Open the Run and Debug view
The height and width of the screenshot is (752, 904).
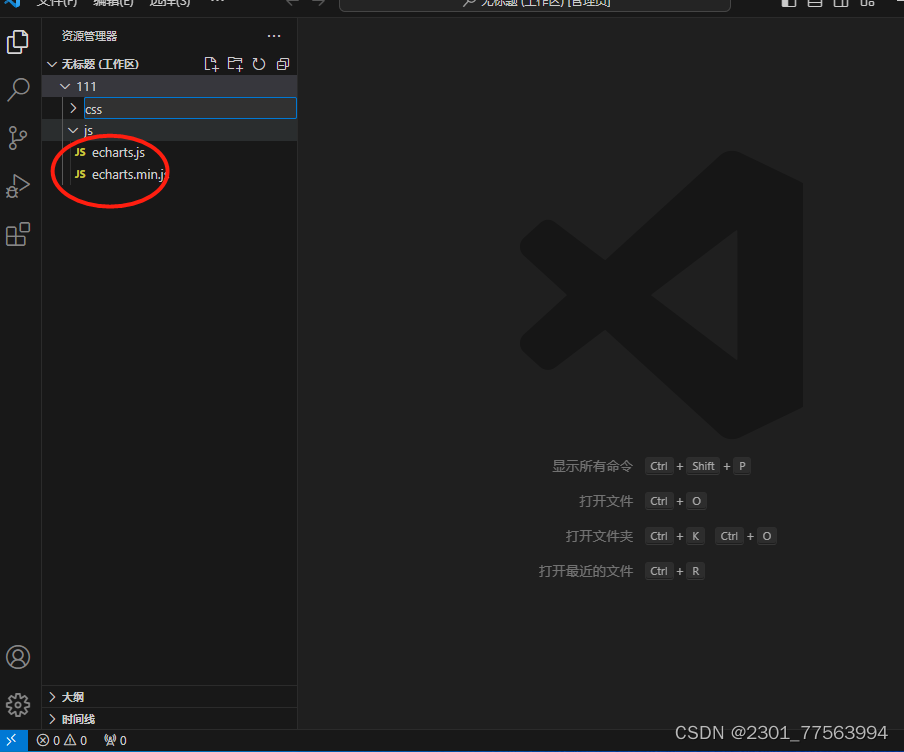coord(18,186)
